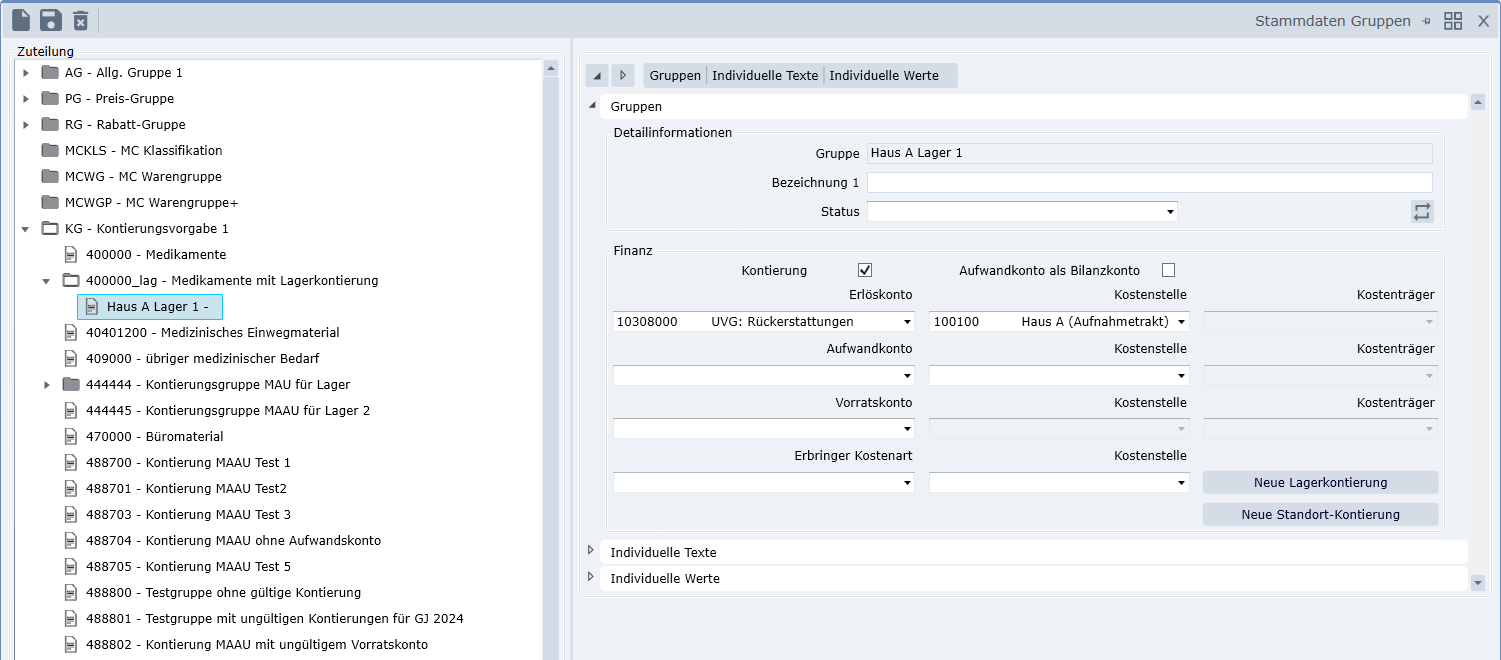The width and height of the screenshot is (1501, 660).
Task: Click the swap arrows icon beside Status
Action: pos(1422,211)
